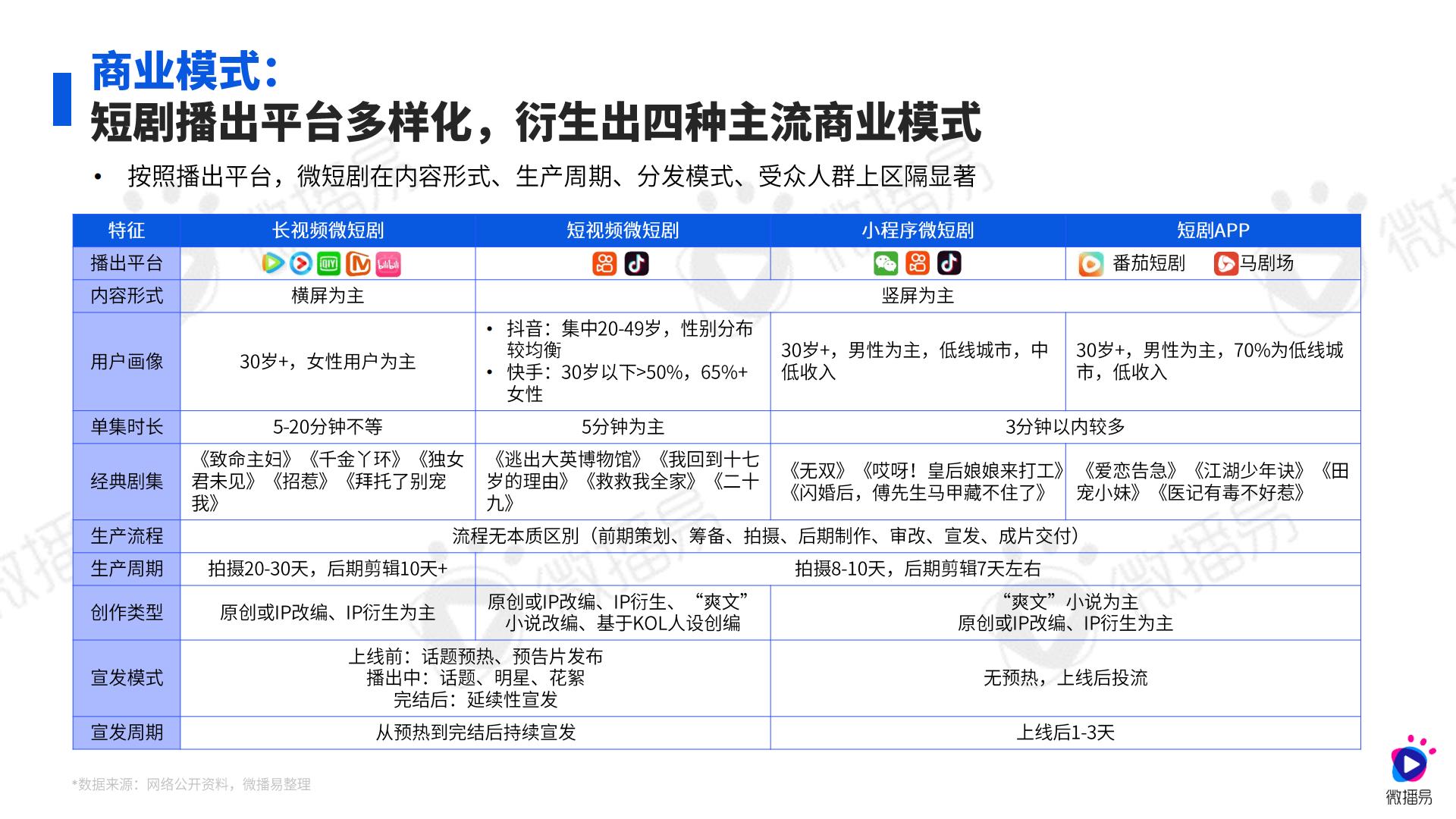Click the 完结后：延续性宣发 line
1456x819 pixels.
pos(475,700)
